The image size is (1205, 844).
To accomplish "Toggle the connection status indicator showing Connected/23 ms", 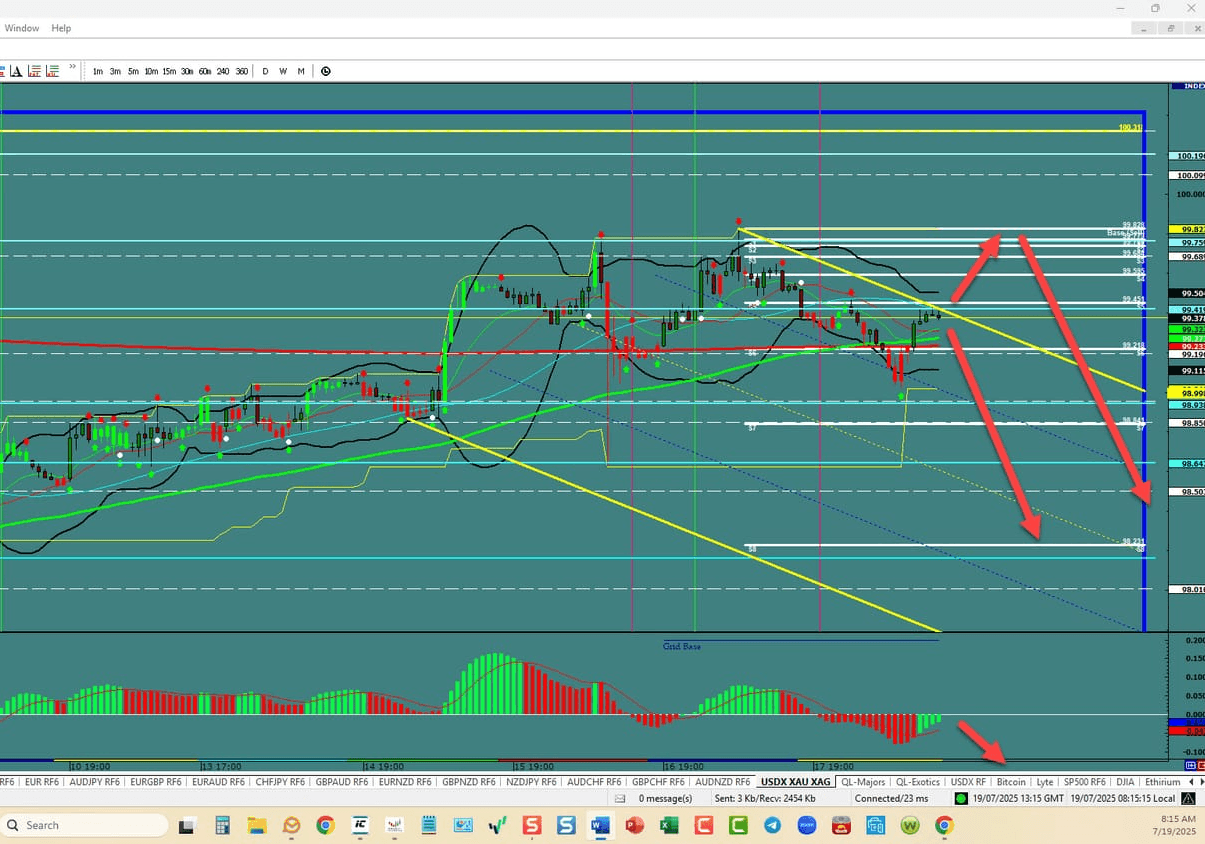I will pyautogui.click(x=890, y=798).
